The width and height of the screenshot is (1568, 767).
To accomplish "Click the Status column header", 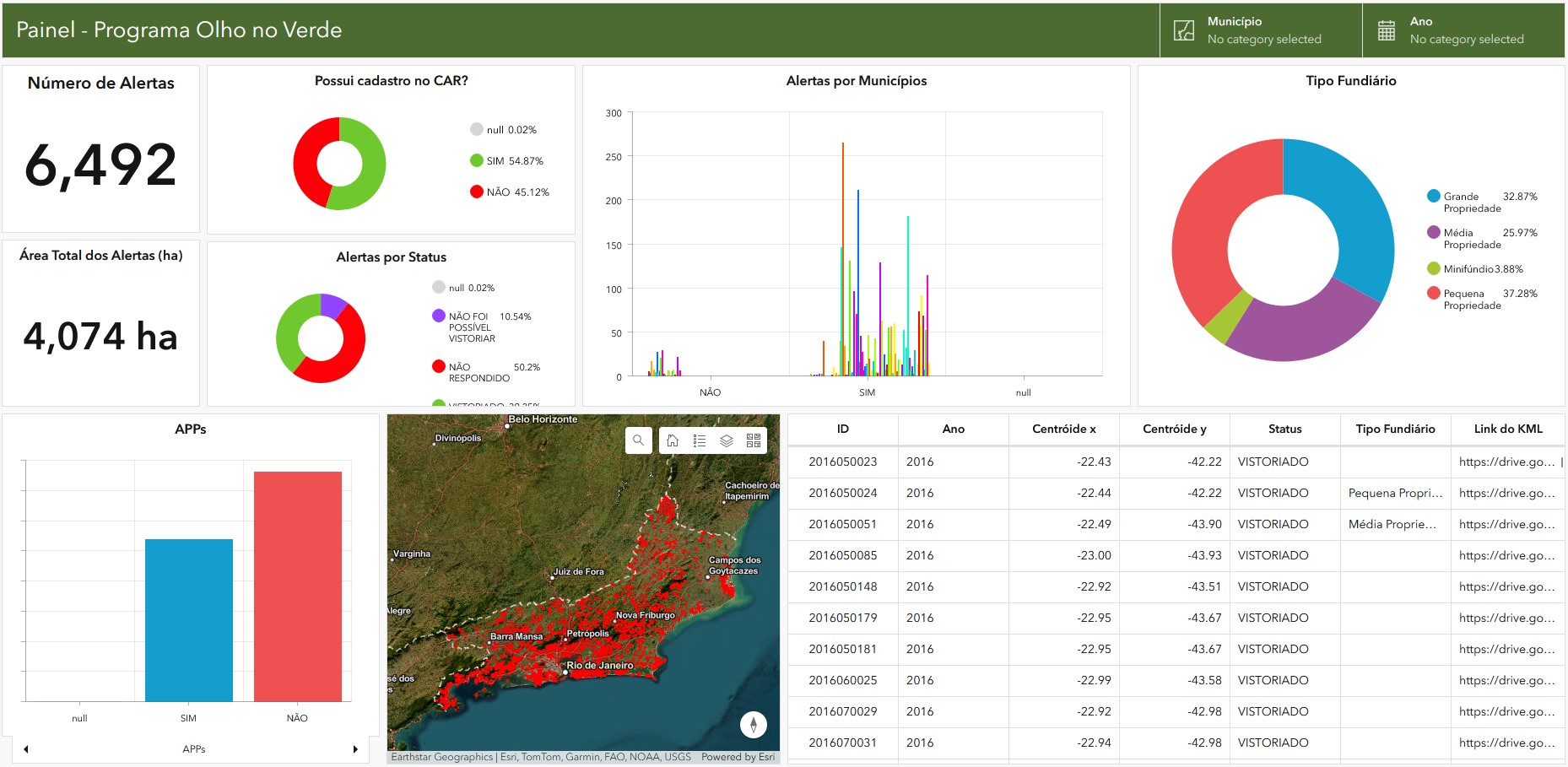I will [1284, 429].
